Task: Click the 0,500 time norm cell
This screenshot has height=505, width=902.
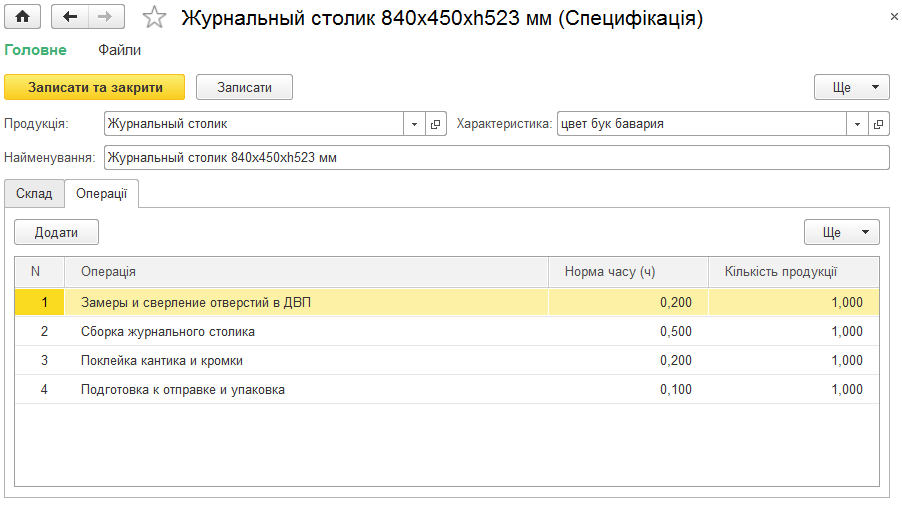Action: point(628,331)
